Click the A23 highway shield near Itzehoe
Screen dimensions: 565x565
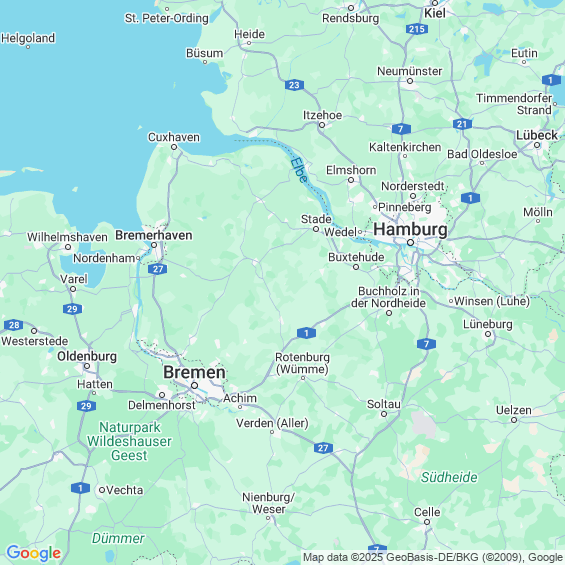294,85
